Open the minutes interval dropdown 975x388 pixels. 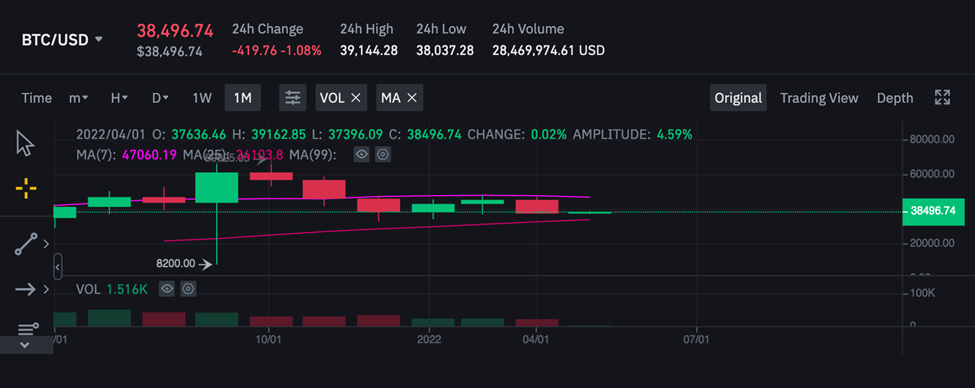pos(78,98)
